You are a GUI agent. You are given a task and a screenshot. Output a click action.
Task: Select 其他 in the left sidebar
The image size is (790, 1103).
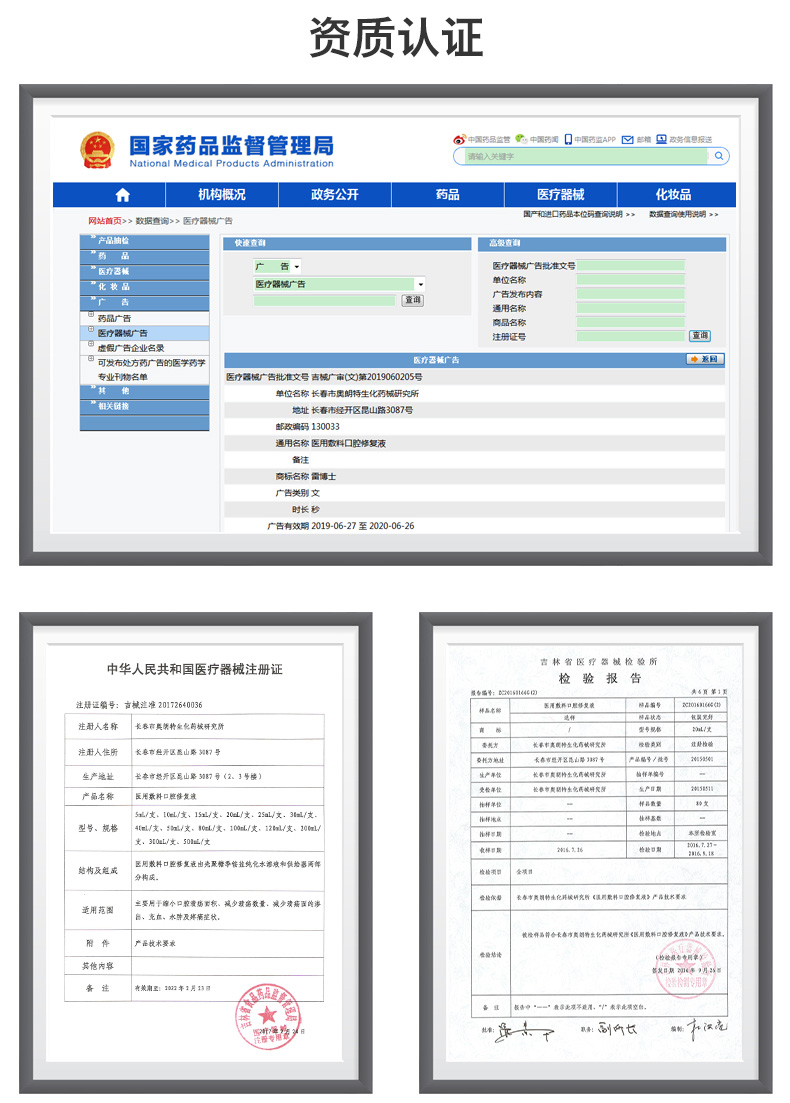pyautogui.click(x=144, y=391)
